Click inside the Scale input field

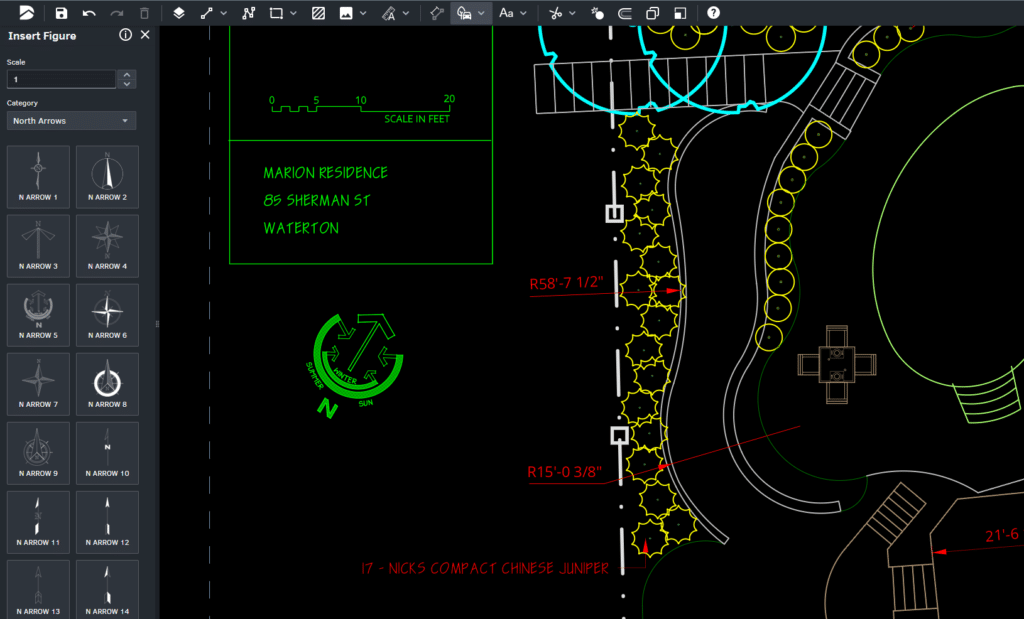pyautogui.click(x=60, y=78)
